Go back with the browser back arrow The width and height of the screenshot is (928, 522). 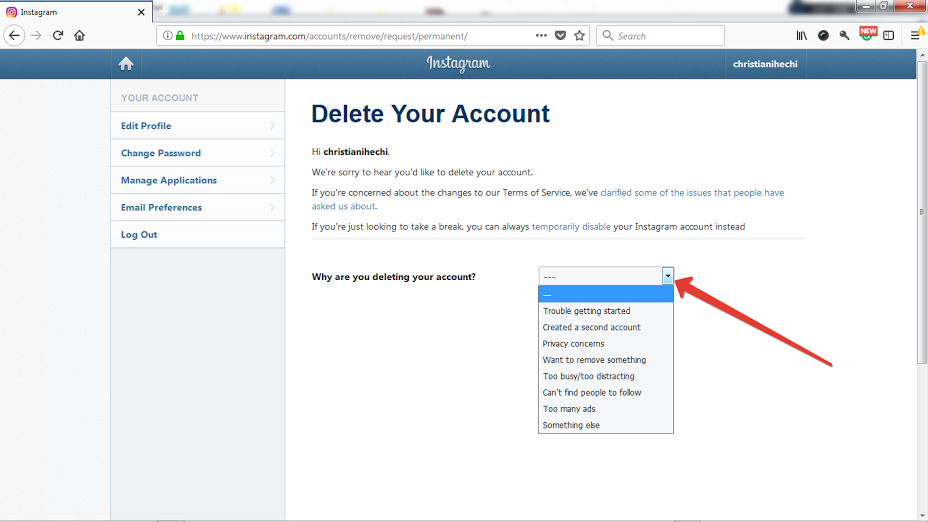pyautogui.click(x=14, y=36)
